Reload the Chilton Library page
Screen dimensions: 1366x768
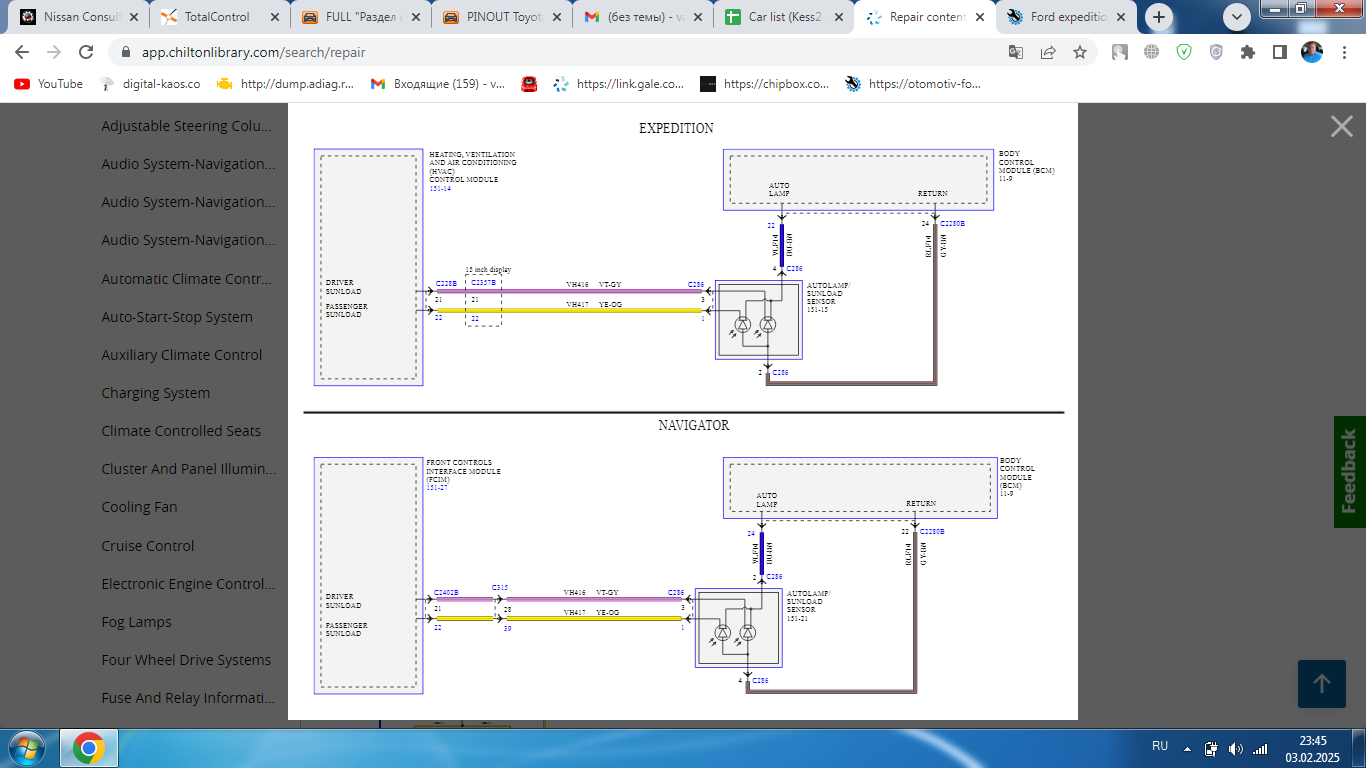coord(86,52)
